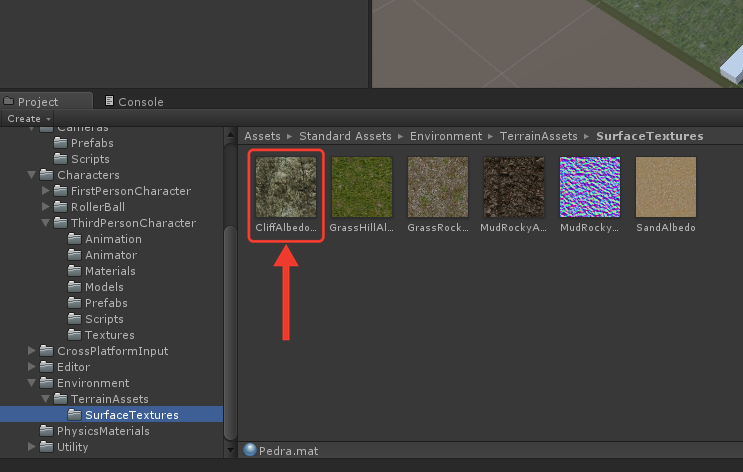Image resolution: width=743 pixels, height=472 pixels.
Task: Expand the FirstPersonCharacter folder arrow
Action: pyautogui.click(x=45, y=191)
